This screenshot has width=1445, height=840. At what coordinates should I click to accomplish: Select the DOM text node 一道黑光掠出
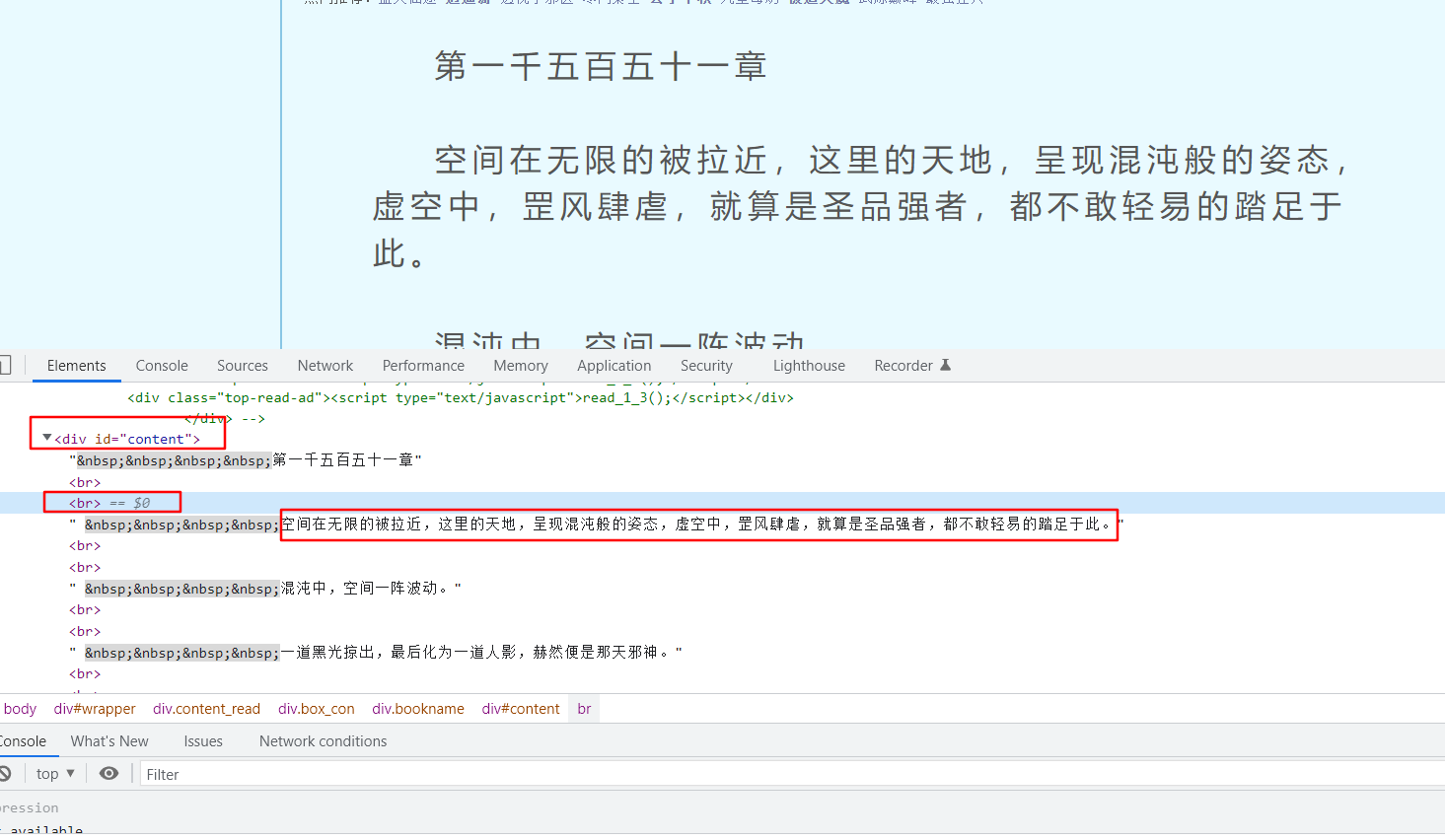(376, 653)
